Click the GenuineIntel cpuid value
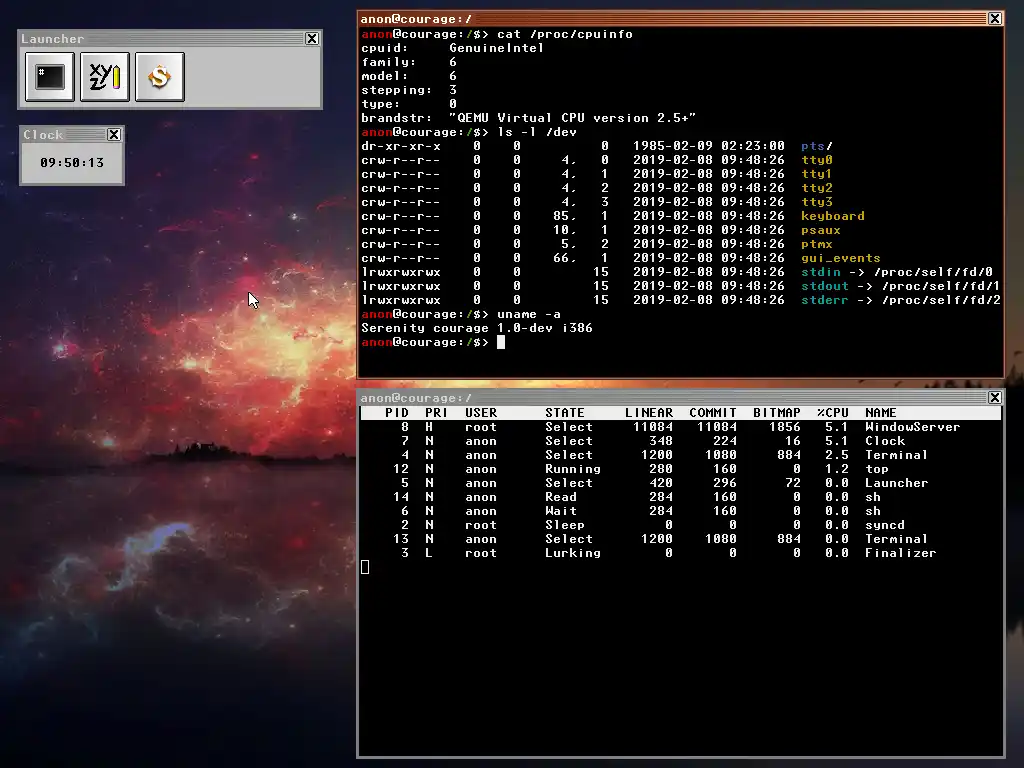Image resolution: width=1024 pixels, height=768 pixels. 496,48
